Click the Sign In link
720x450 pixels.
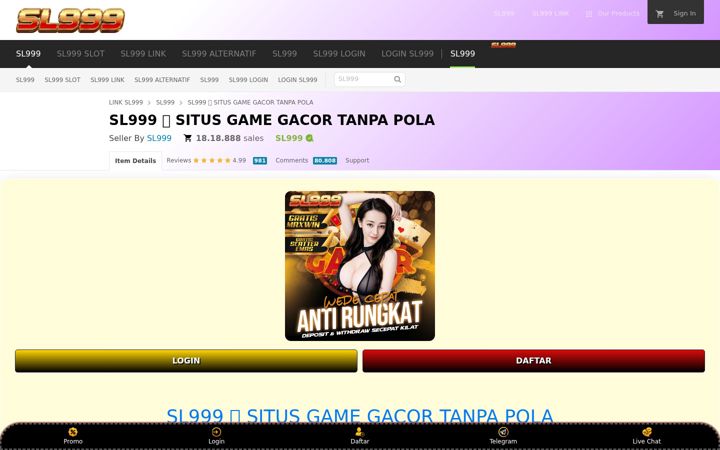click(x=684, y=13)
